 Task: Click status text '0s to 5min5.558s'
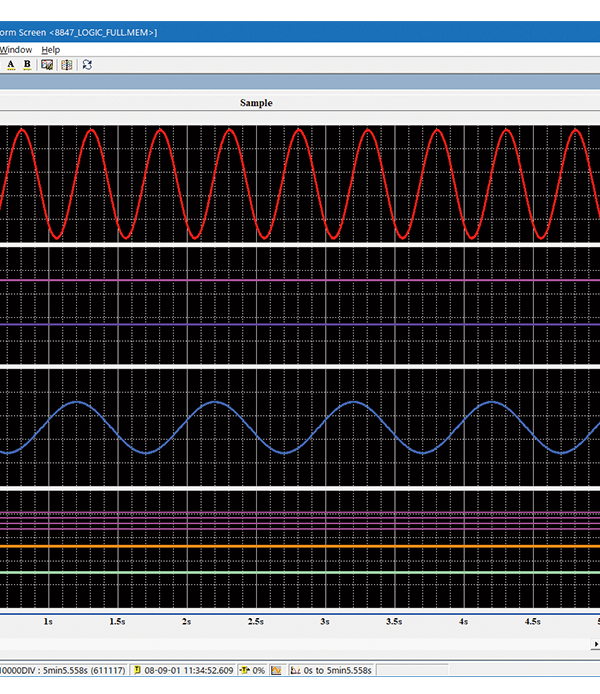pyautogui.click(x=337, y=670)
